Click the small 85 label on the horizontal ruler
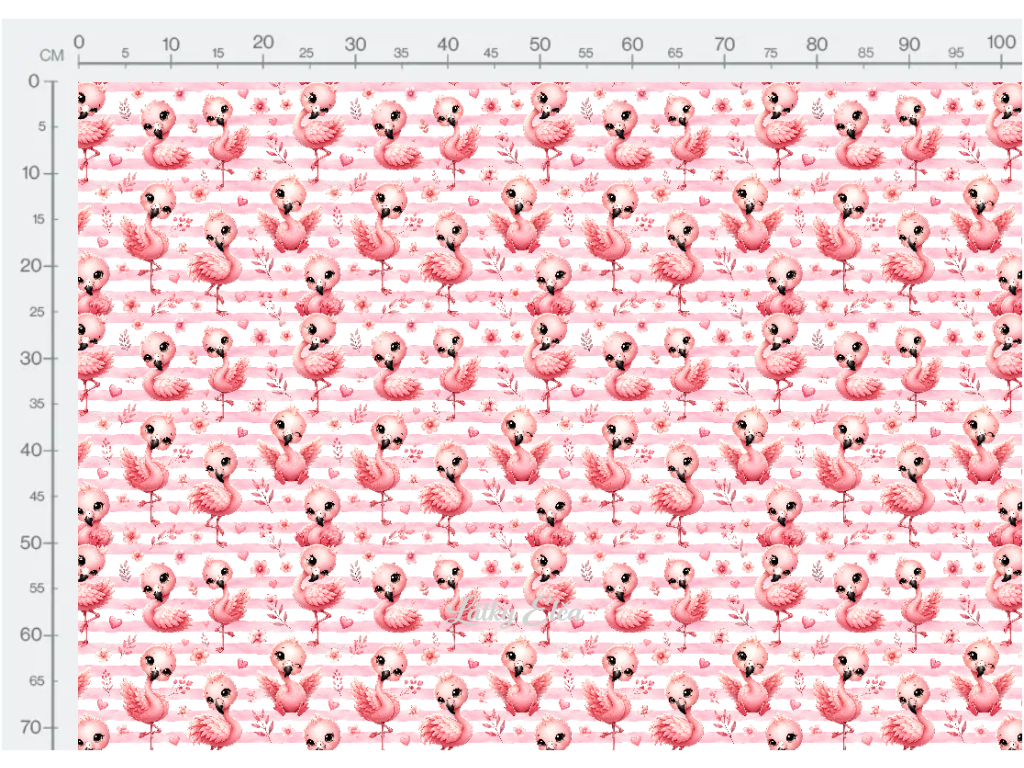The image size is (1024, 768). (866, 53)
